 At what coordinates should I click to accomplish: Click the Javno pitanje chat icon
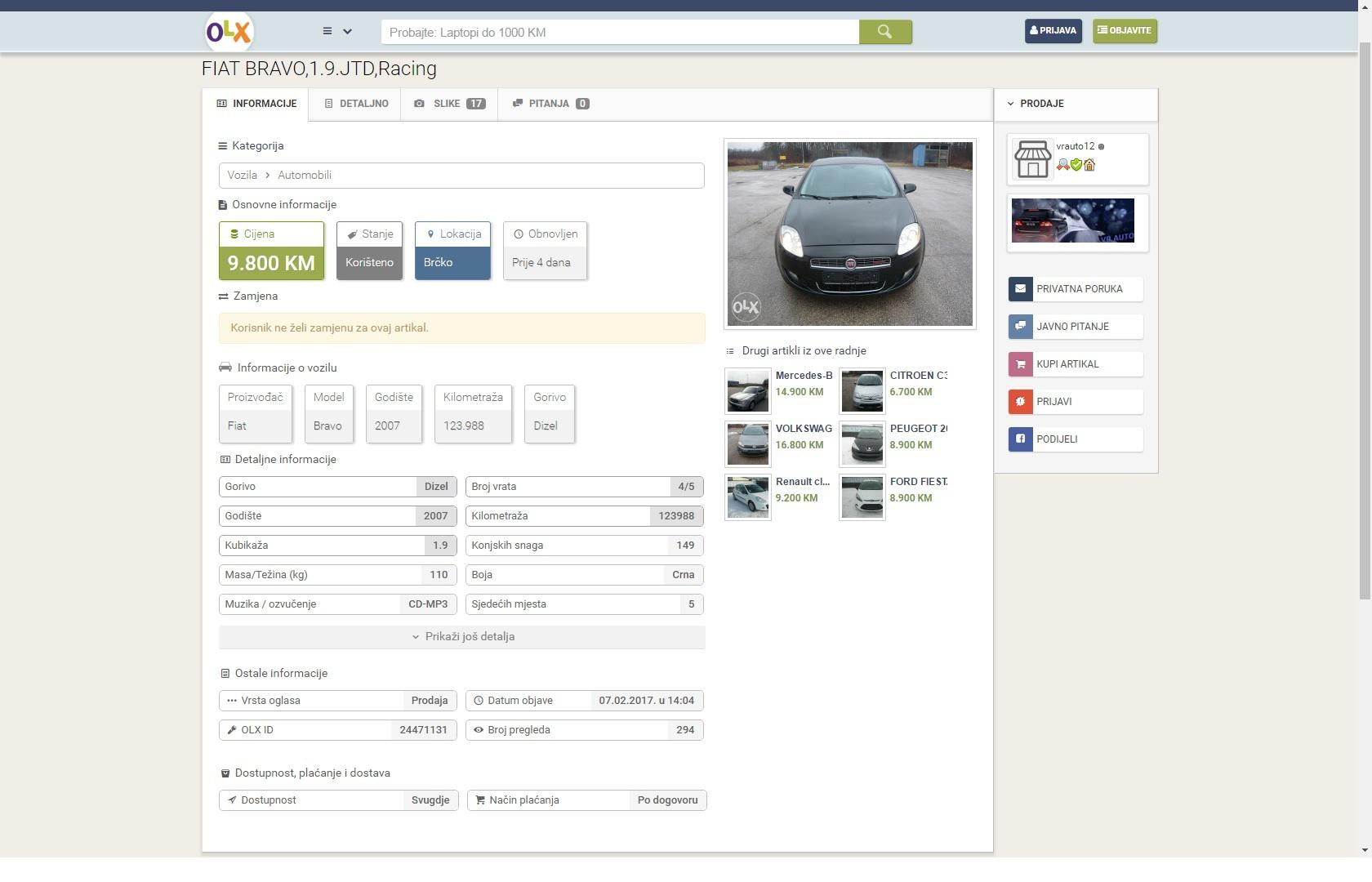tap(1020, 327)
